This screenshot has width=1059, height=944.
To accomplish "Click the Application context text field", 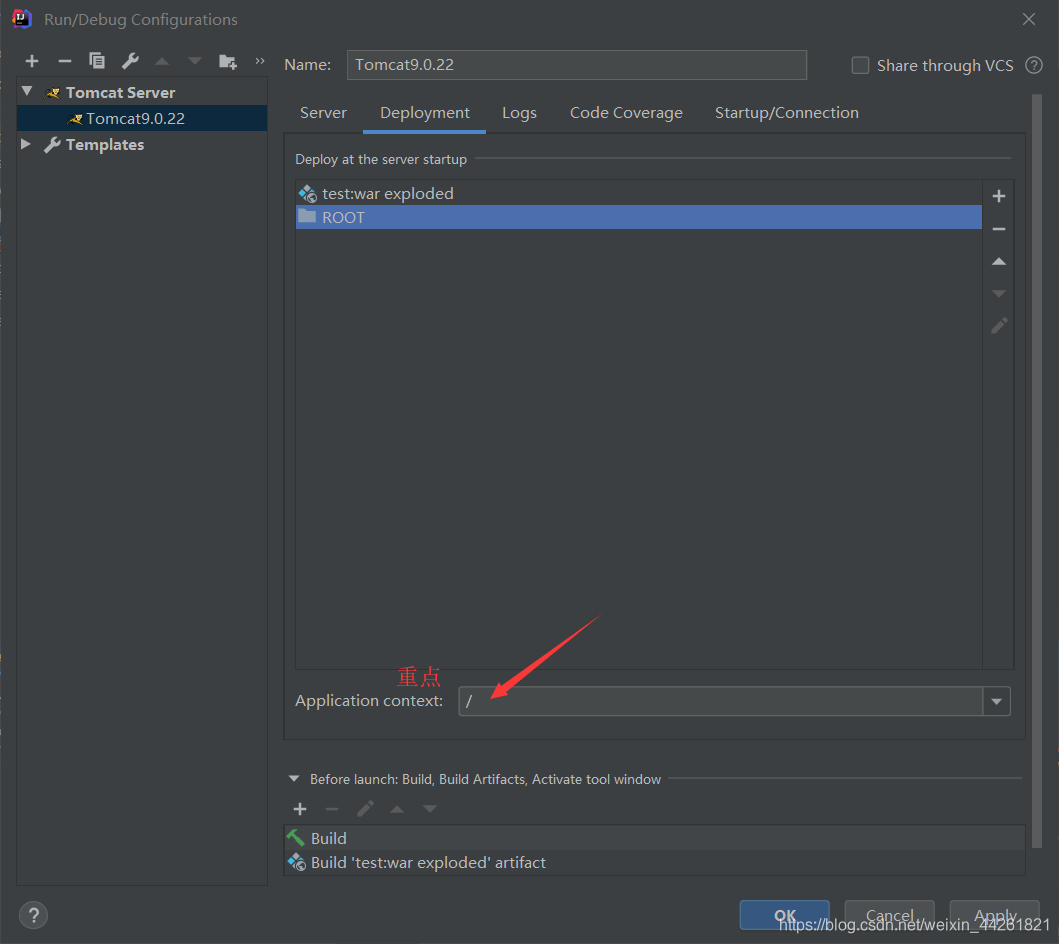I will 721,702.
